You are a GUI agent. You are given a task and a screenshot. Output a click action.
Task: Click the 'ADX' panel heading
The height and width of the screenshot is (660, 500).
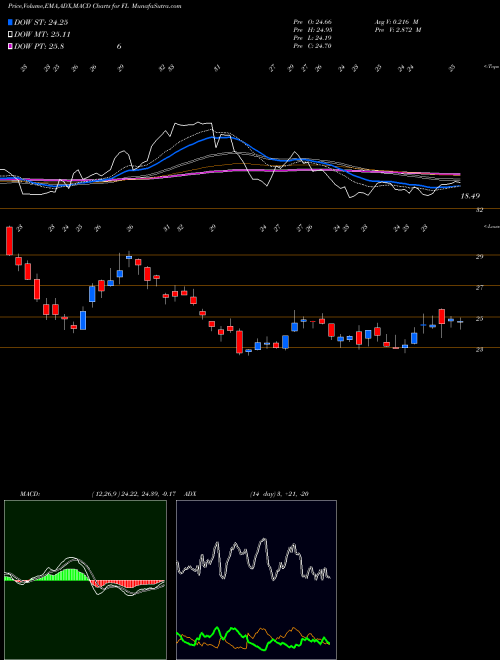click(x=191, y=494)
